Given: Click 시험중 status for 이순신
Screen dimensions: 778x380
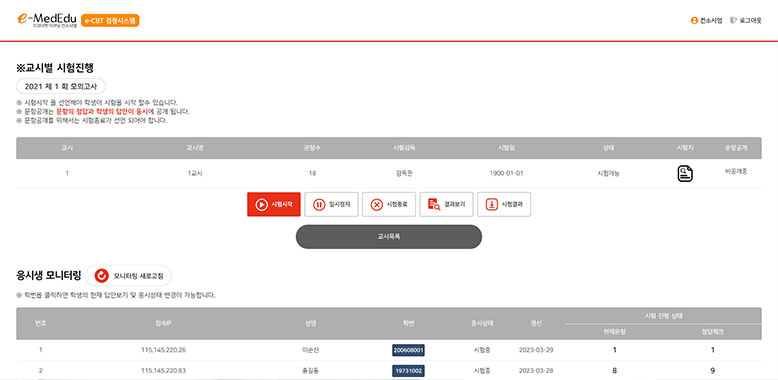Looking at the screenshot, I should 482,350.
